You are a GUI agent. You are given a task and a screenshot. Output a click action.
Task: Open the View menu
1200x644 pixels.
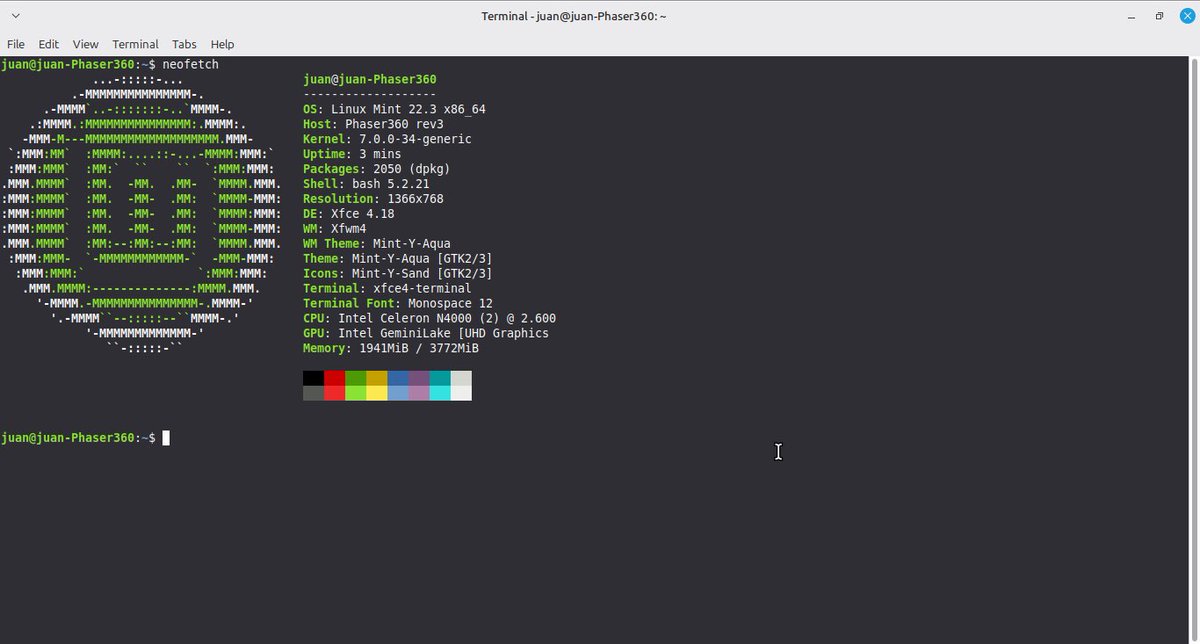click(x=86, y=44)
